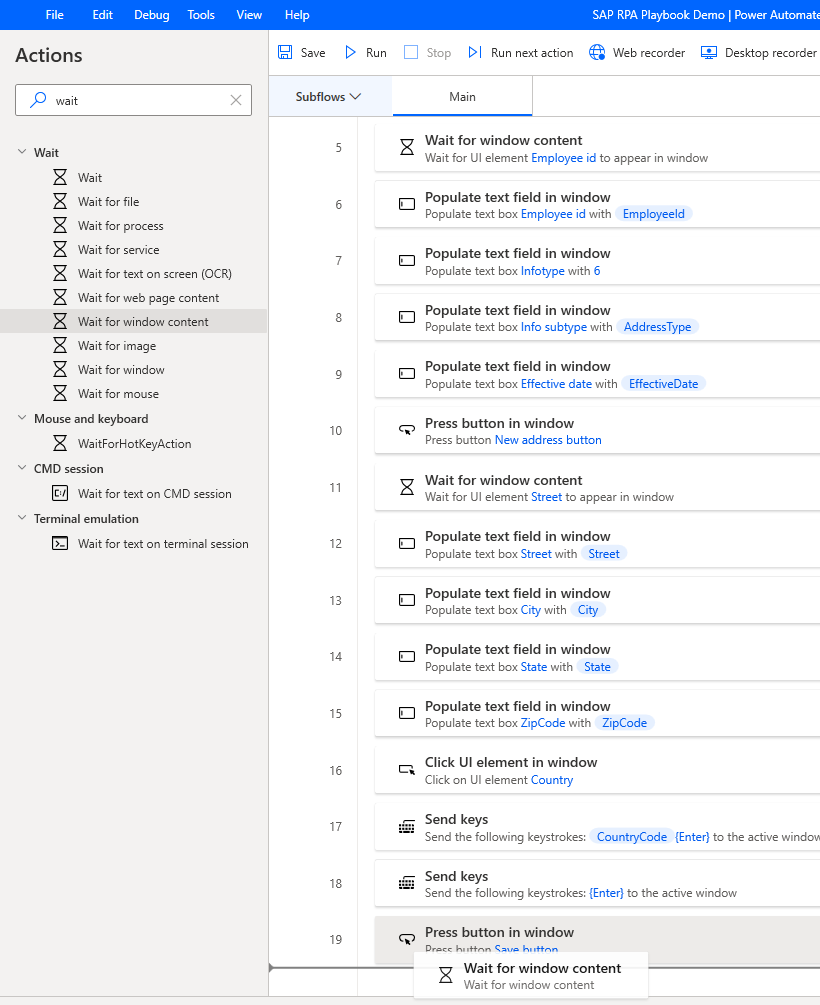The image size is (820, 1005).
Task: Click the Infotype link in step 7
Action: pos(542,270)
